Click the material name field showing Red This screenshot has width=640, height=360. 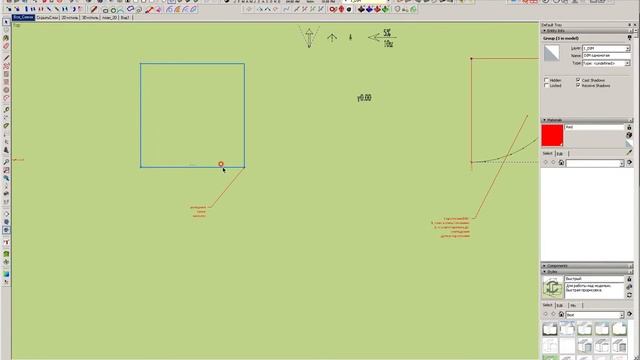594,127
